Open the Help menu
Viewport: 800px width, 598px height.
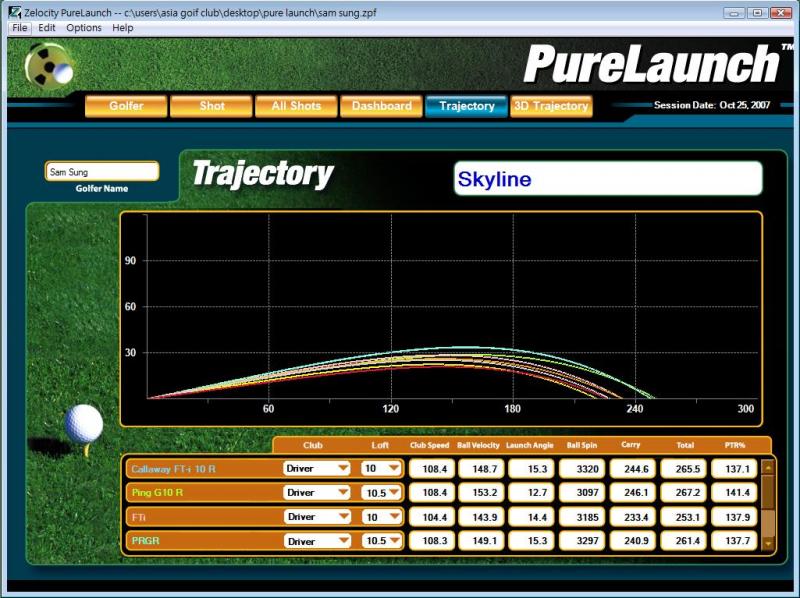[x=123, y=28]
